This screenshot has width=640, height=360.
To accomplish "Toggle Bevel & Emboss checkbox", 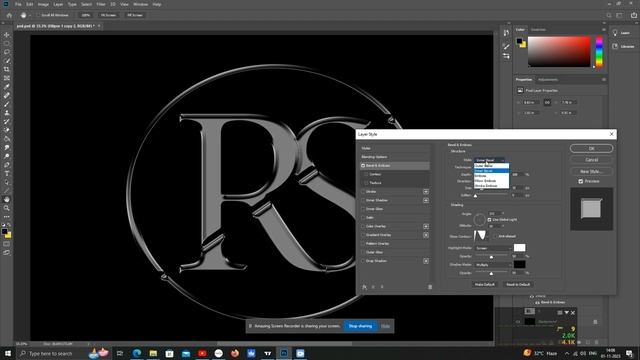I will pyautogui.click(x=363, y=165).
